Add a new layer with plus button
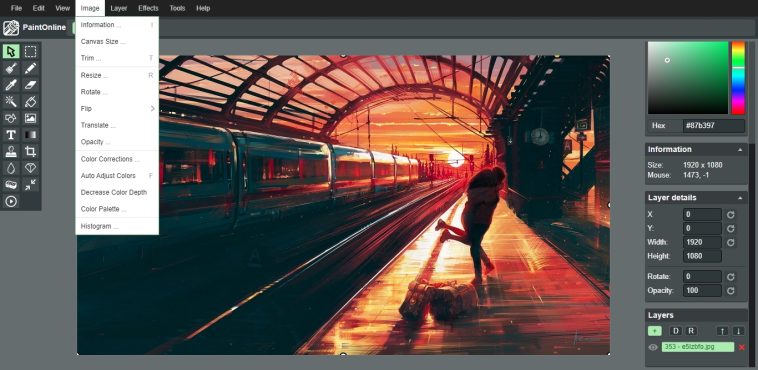The width and height of the screenshot is (758, 370). (x=655, y=331)
